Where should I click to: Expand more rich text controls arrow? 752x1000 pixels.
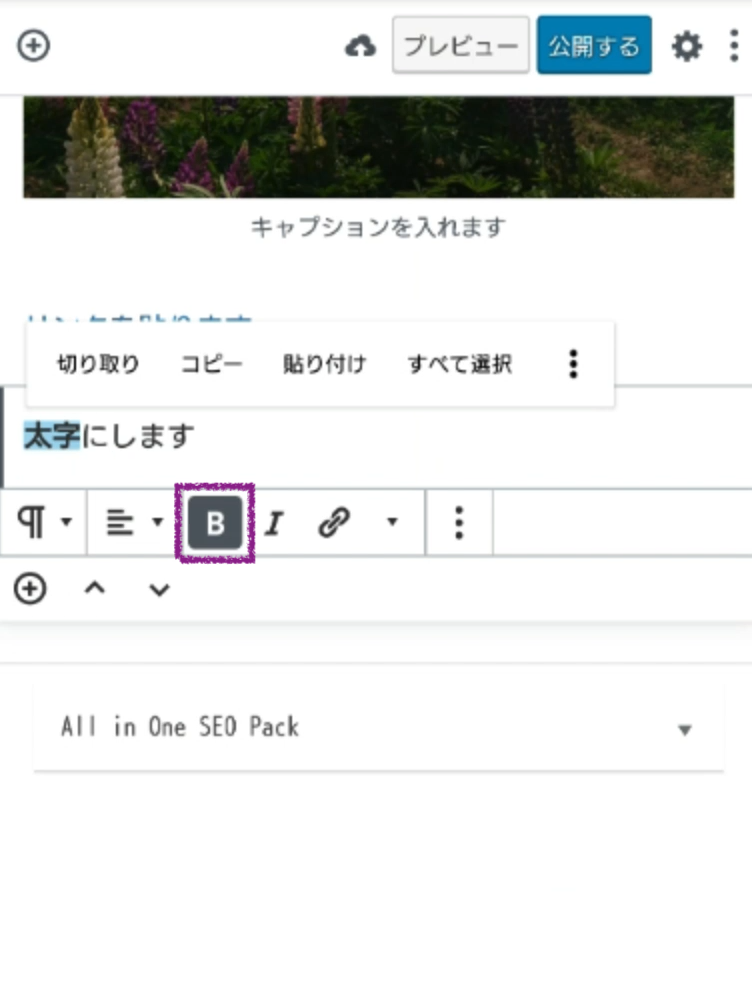coord(392,522)
